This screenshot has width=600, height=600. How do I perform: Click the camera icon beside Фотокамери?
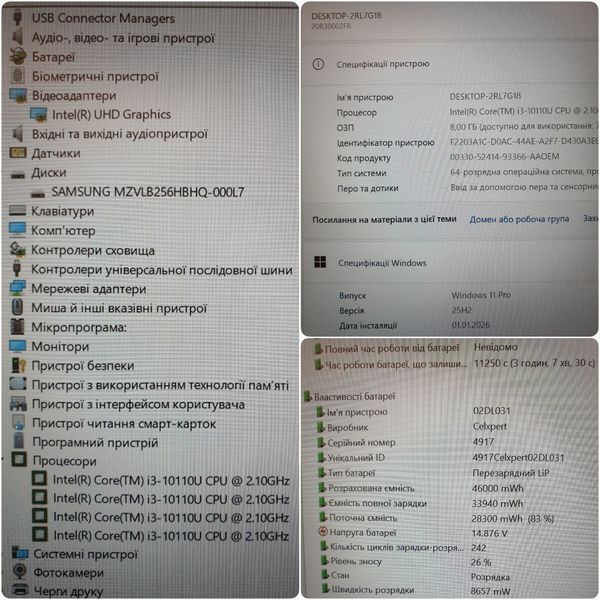(x=20, y=572)
